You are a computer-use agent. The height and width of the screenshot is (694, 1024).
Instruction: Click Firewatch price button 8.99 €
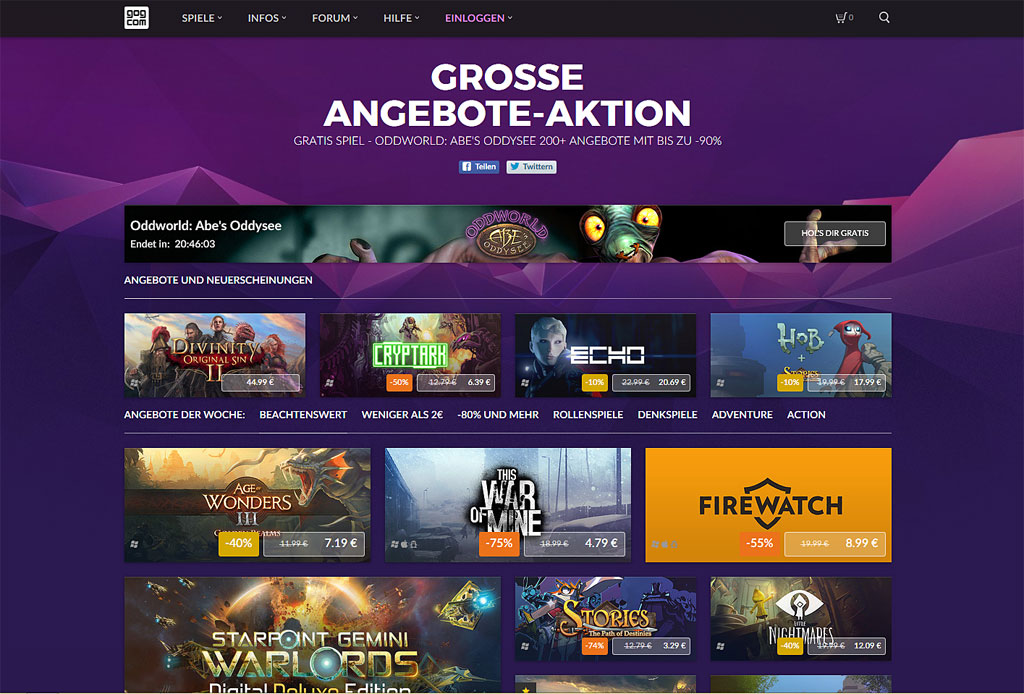(x=835, y=544)
